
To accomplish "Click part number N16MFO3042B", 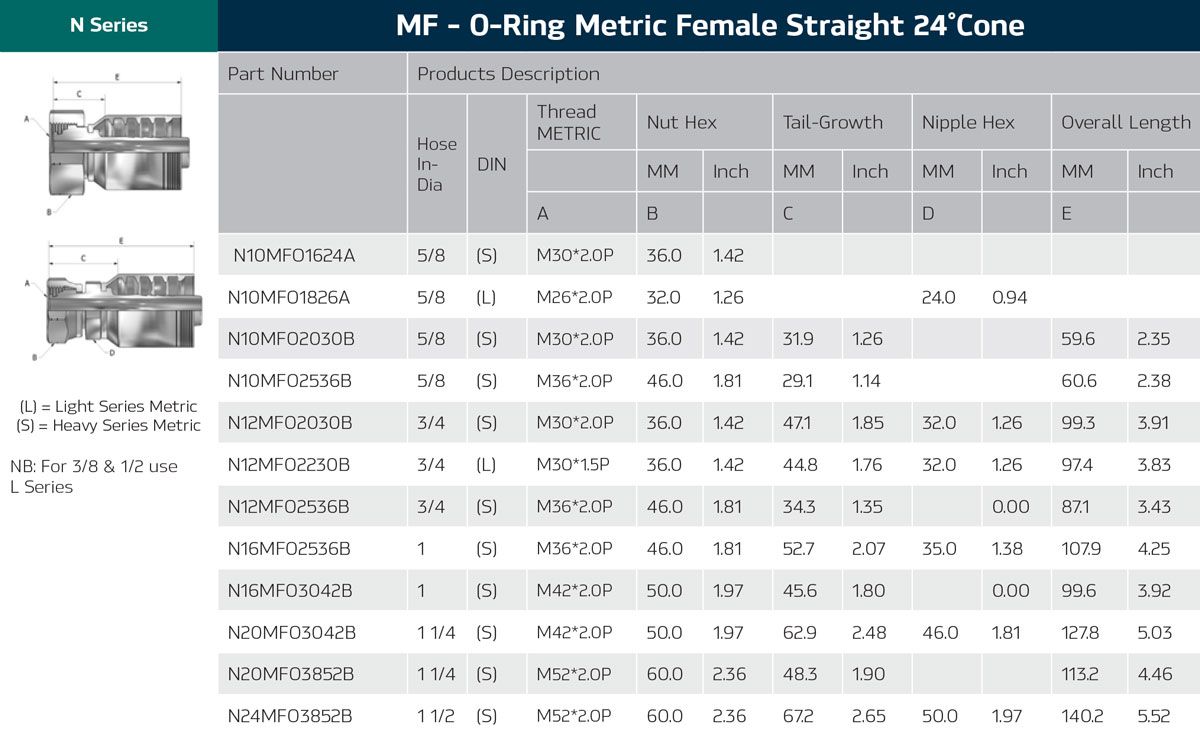I will coord(290,591).
